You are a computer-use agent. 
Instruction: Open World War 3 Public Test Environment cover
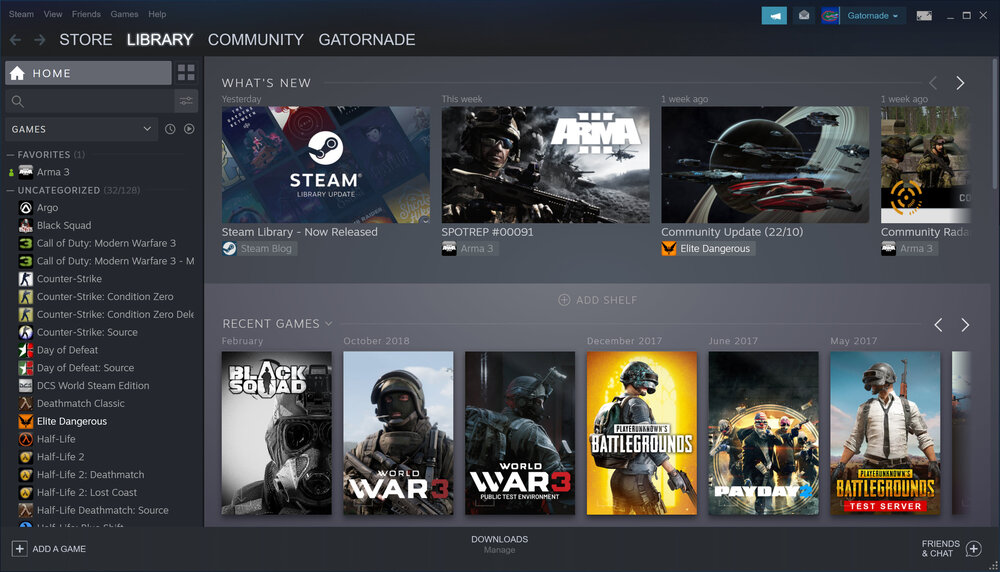[520, 433]
